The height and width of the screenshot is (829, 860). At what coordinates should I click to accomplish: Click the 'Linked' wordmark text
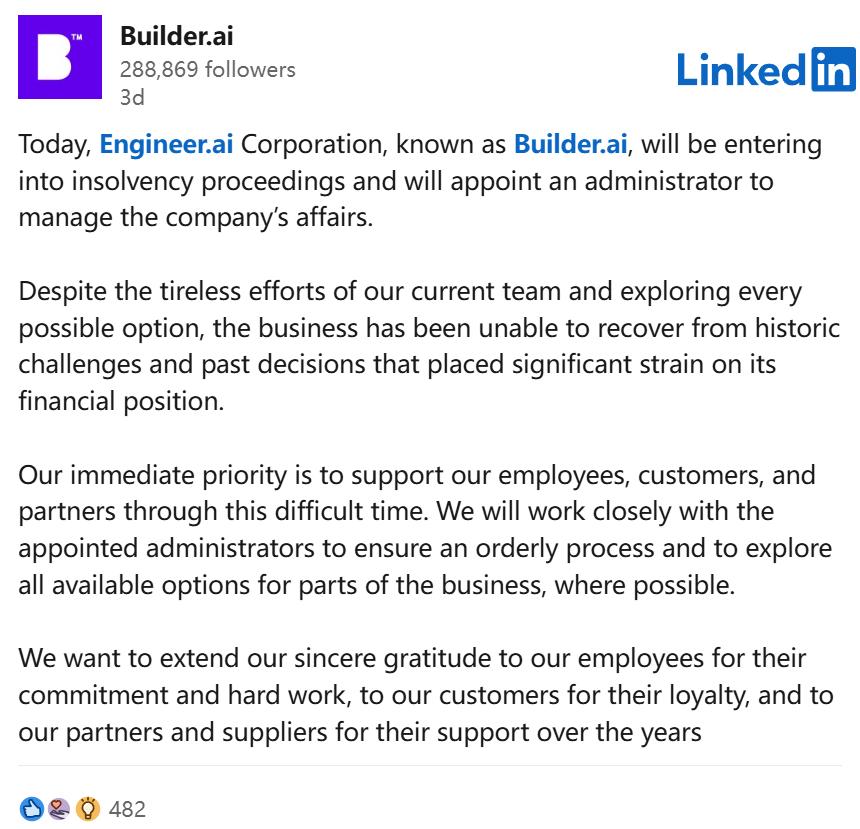click(x=741, y=68)
